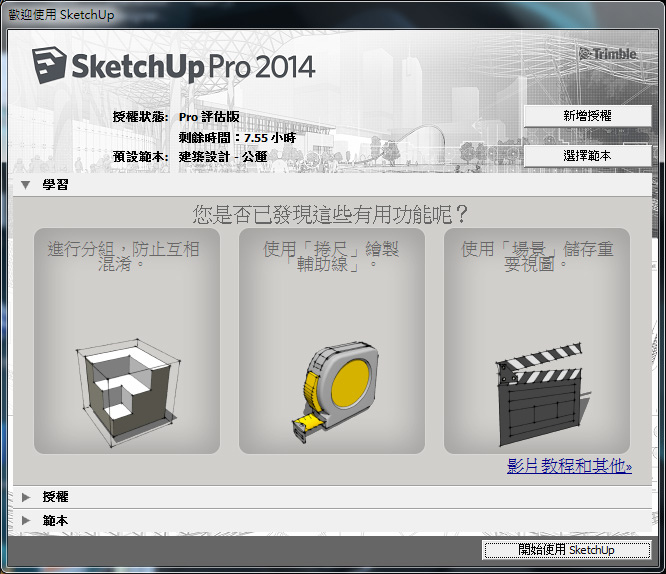The height and width of the screenshot is (574, 666).
Task: Select the 授權 section header text
Action: [x=55, y=497]
